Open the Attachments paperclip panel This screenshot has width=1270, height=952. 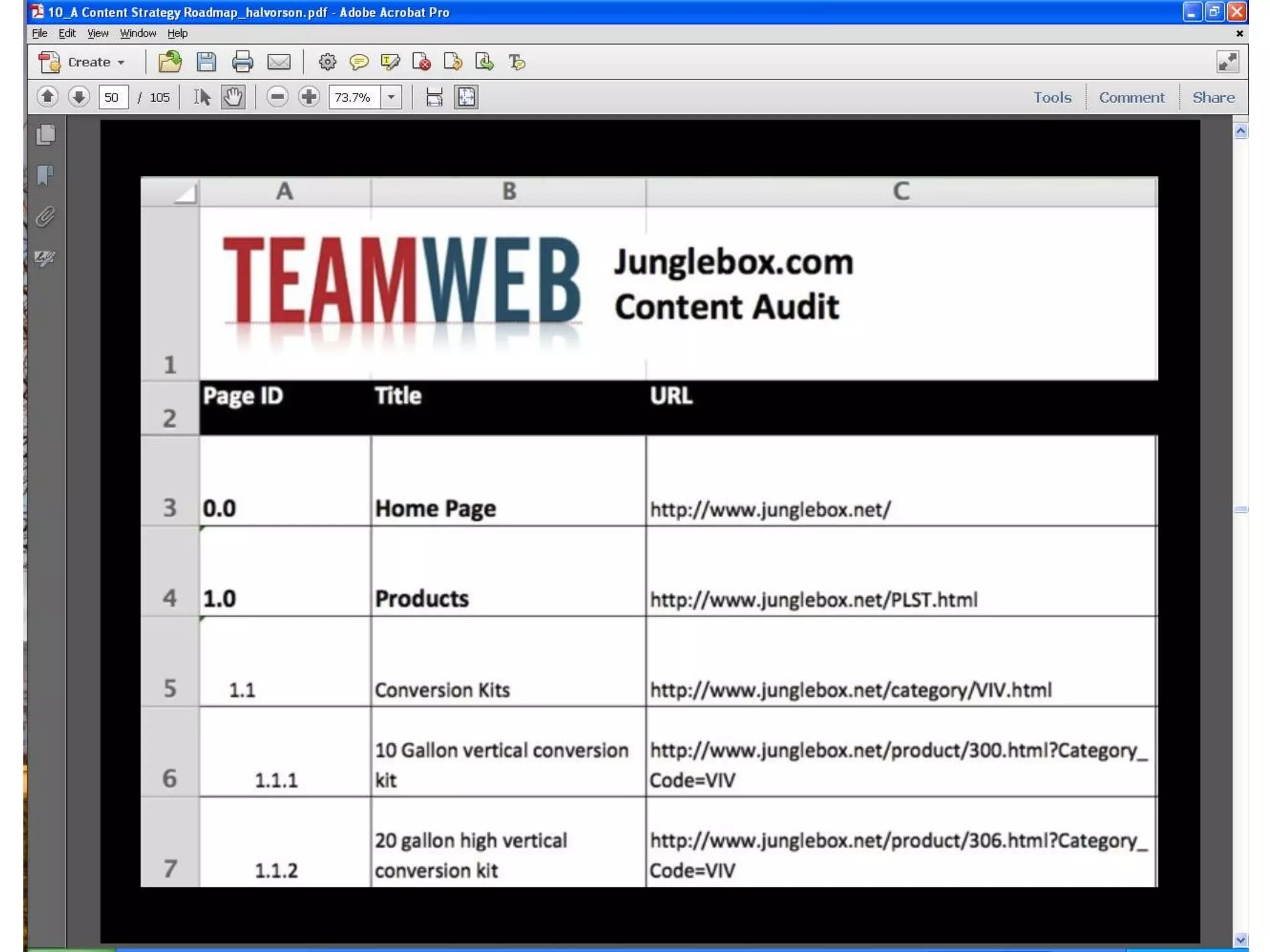pos(45,216)
